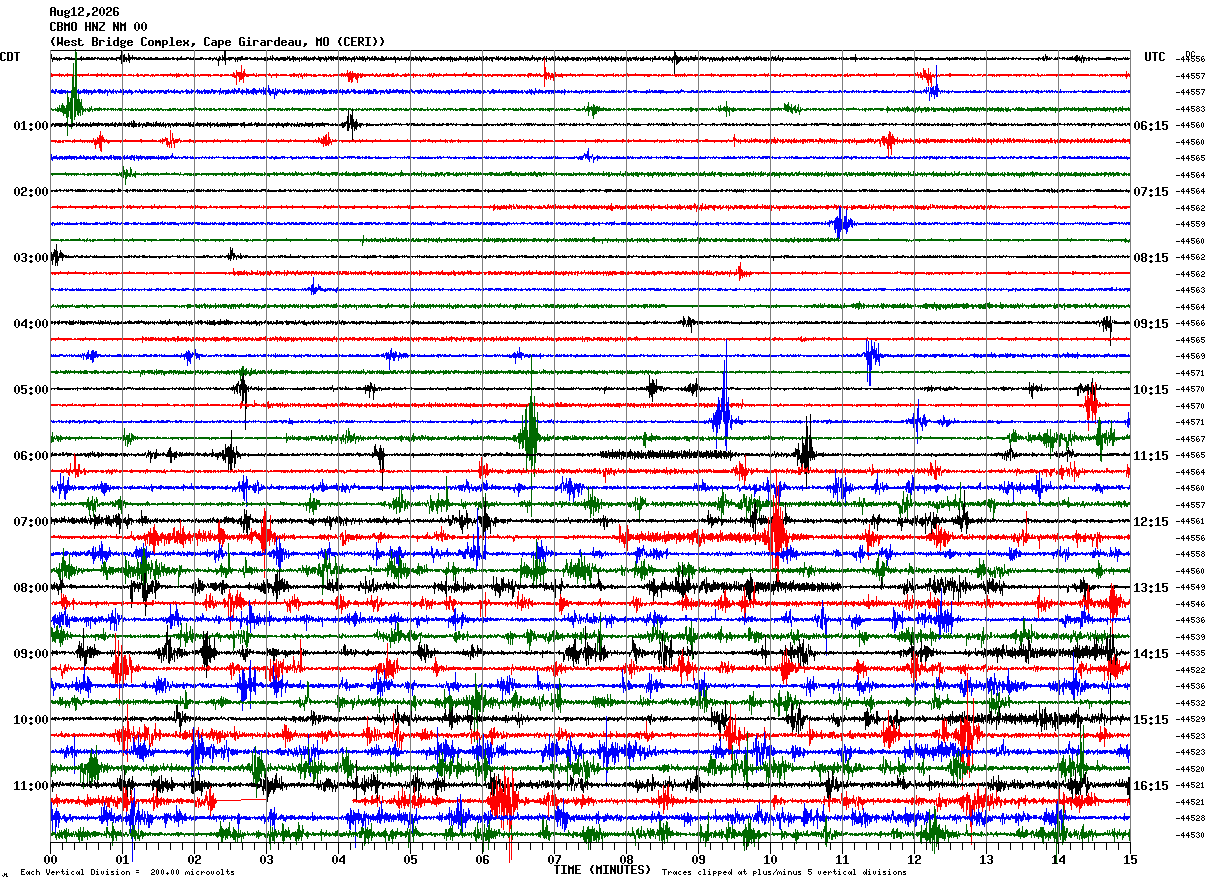Click the DC offset value '-44563'
Viewport: 1210px width, 886px height.
1190,290
